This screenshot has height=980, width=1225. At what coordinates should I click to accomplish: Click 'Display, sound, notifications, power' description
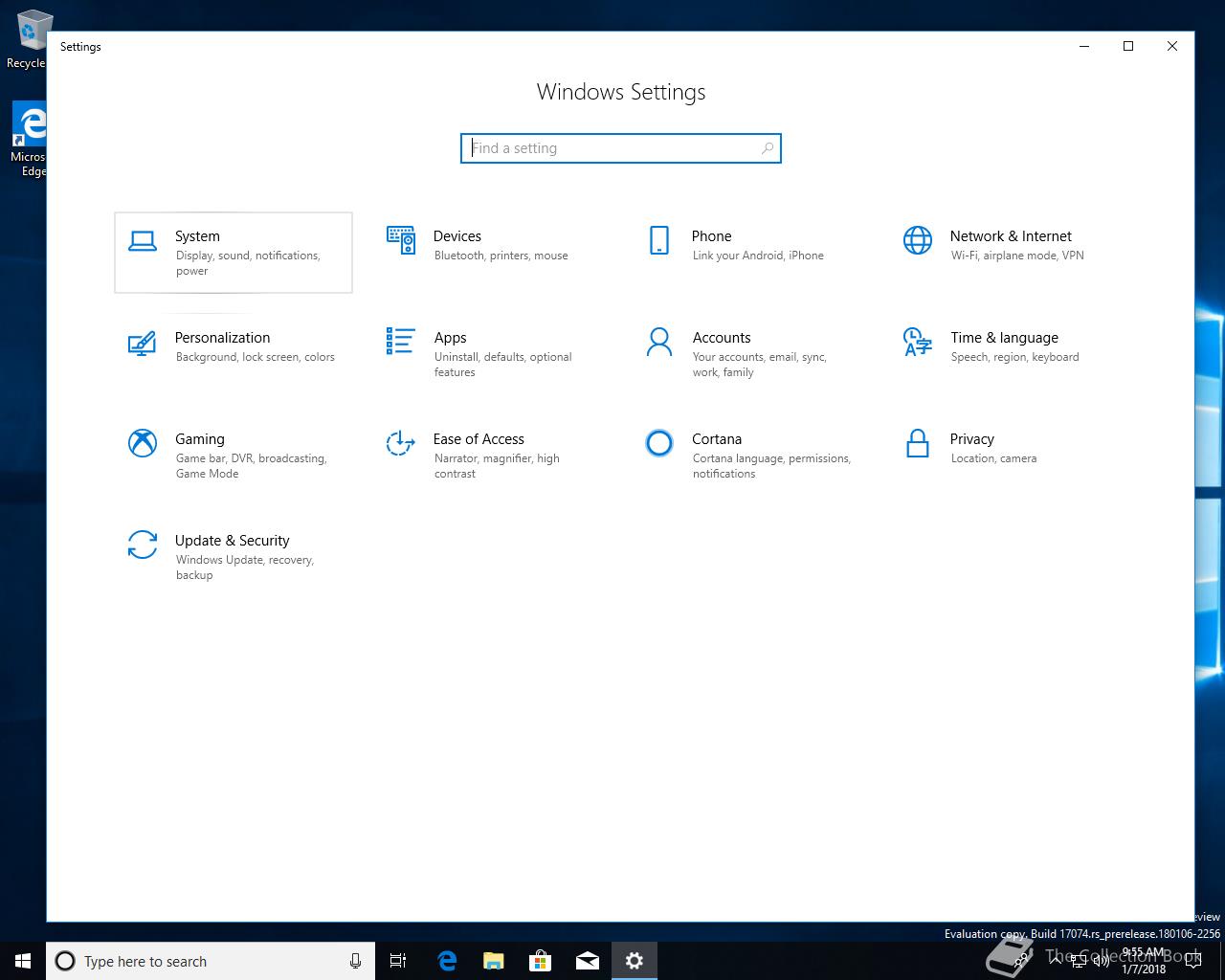tap(248, 263)
